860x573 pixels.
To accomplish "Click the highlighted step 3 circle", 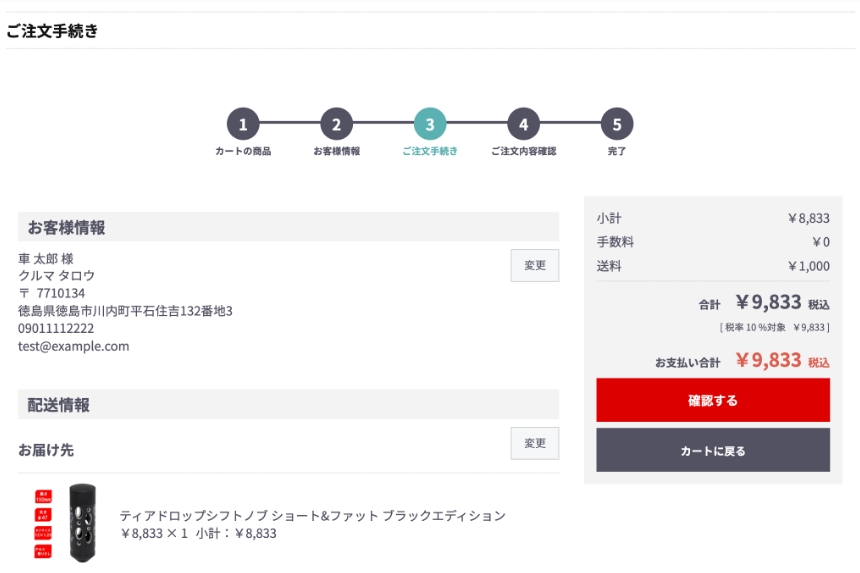I will pos(430,125).
